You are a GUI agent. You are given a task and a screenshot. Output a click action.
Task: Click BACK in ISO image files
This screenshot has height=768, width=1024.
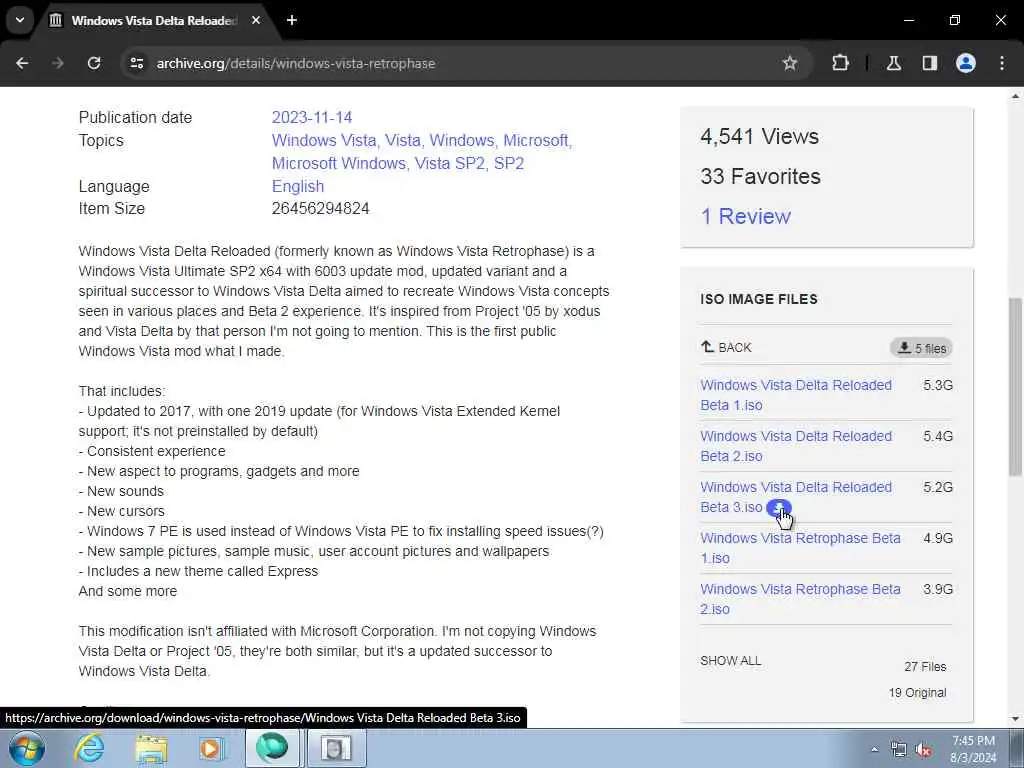(726, 347)
